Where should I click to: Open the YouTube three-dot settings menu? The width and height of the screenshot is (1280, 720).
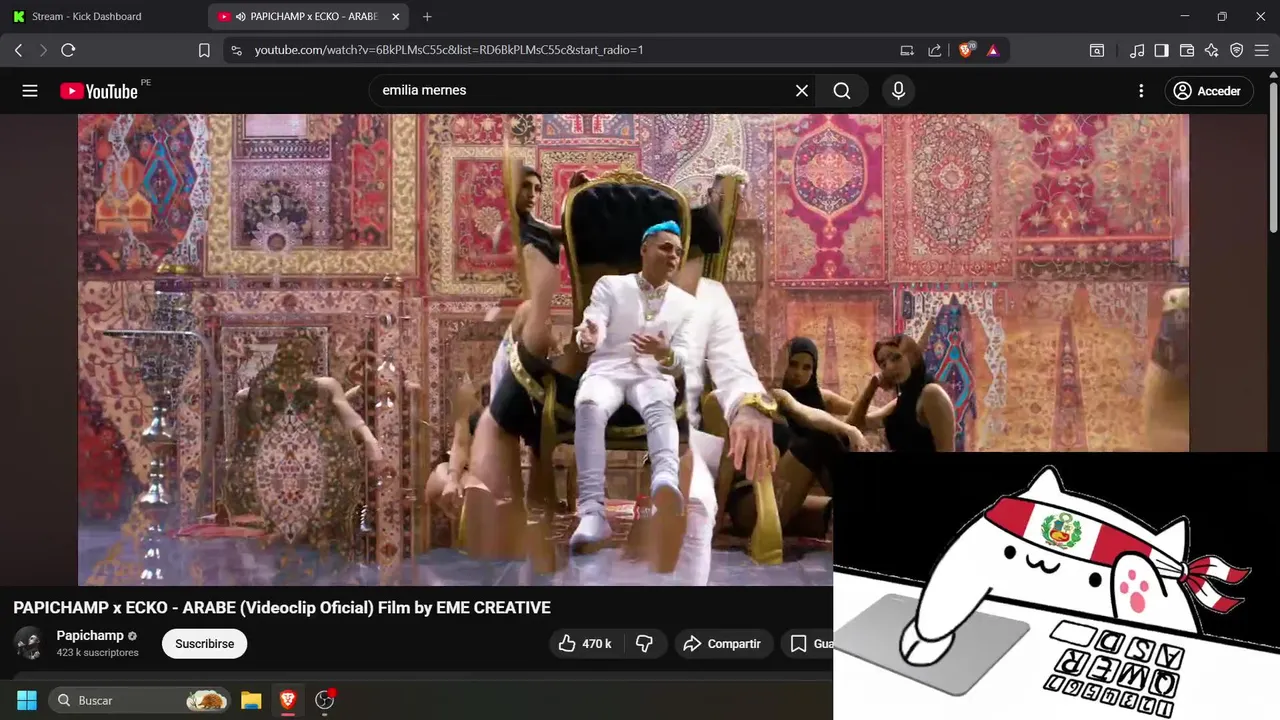[1141, 91]
